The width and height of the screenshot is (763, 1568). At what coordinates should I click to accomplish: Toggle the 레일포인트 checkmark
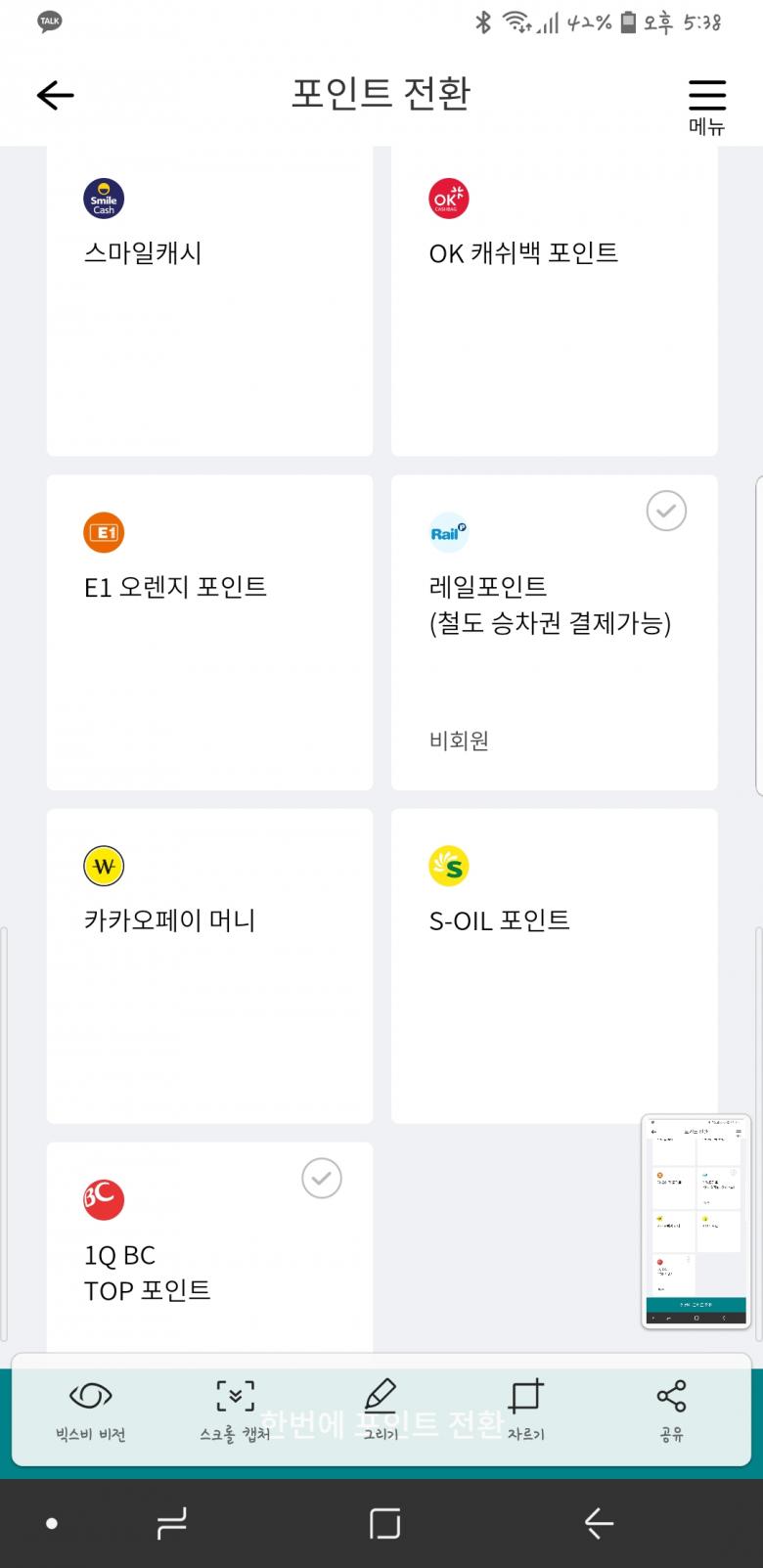click(x=666, y=511)
